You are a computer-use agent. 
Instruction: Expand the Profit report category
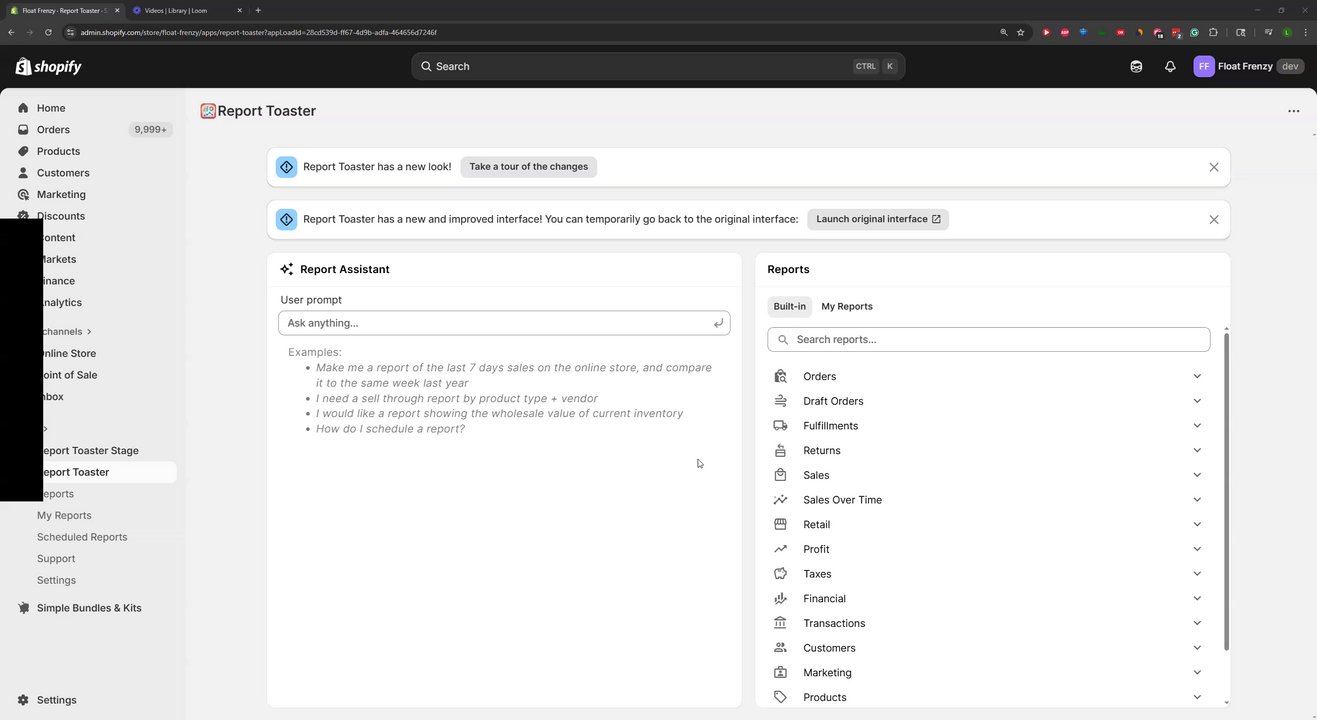tap(1197, 549)
